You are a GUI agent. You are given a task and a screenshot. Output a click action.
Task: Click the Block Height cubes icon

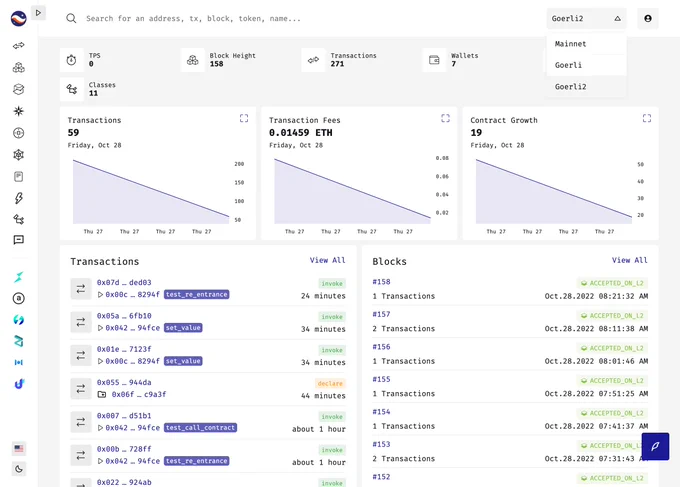193,60
